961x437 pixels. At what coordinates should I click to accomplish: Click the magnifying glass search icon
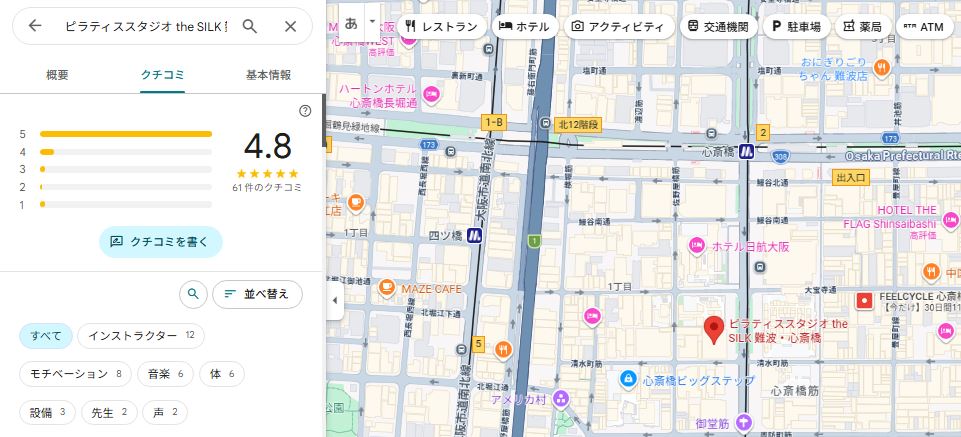coord(250,26)
